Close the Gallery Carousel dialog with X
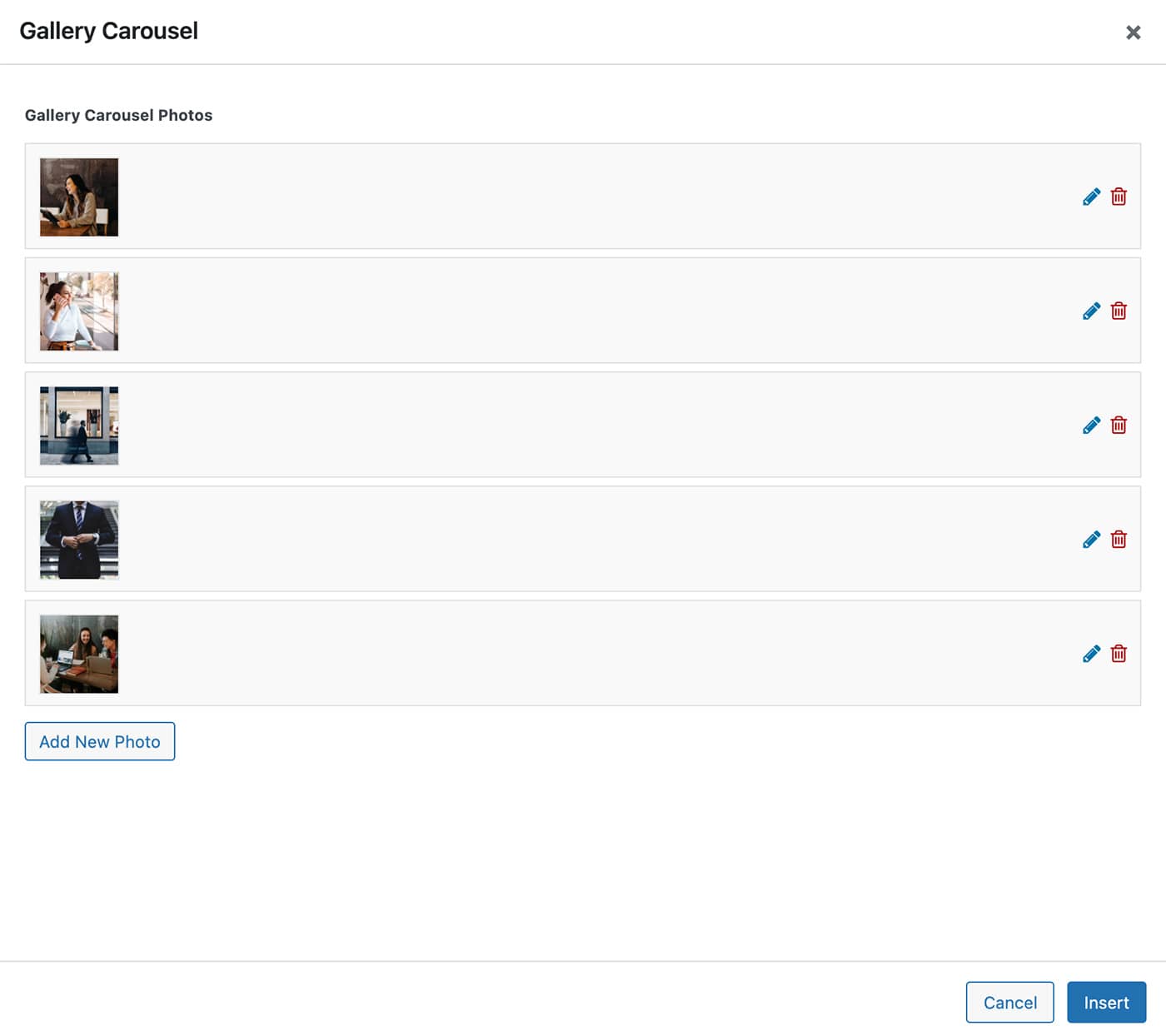 click(1133, 32)
